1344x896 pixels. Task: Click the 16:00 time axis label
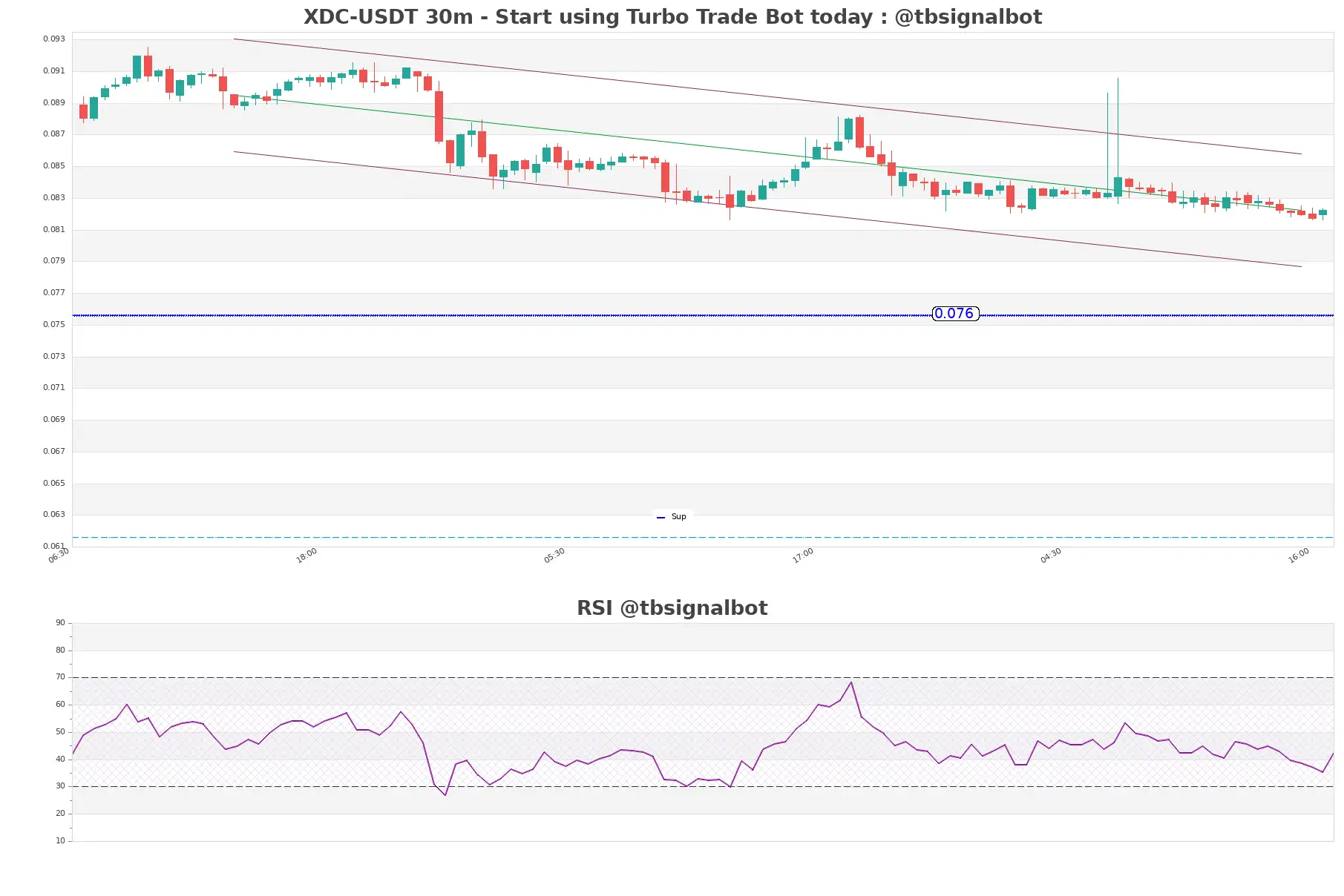tap(1299, 556)
